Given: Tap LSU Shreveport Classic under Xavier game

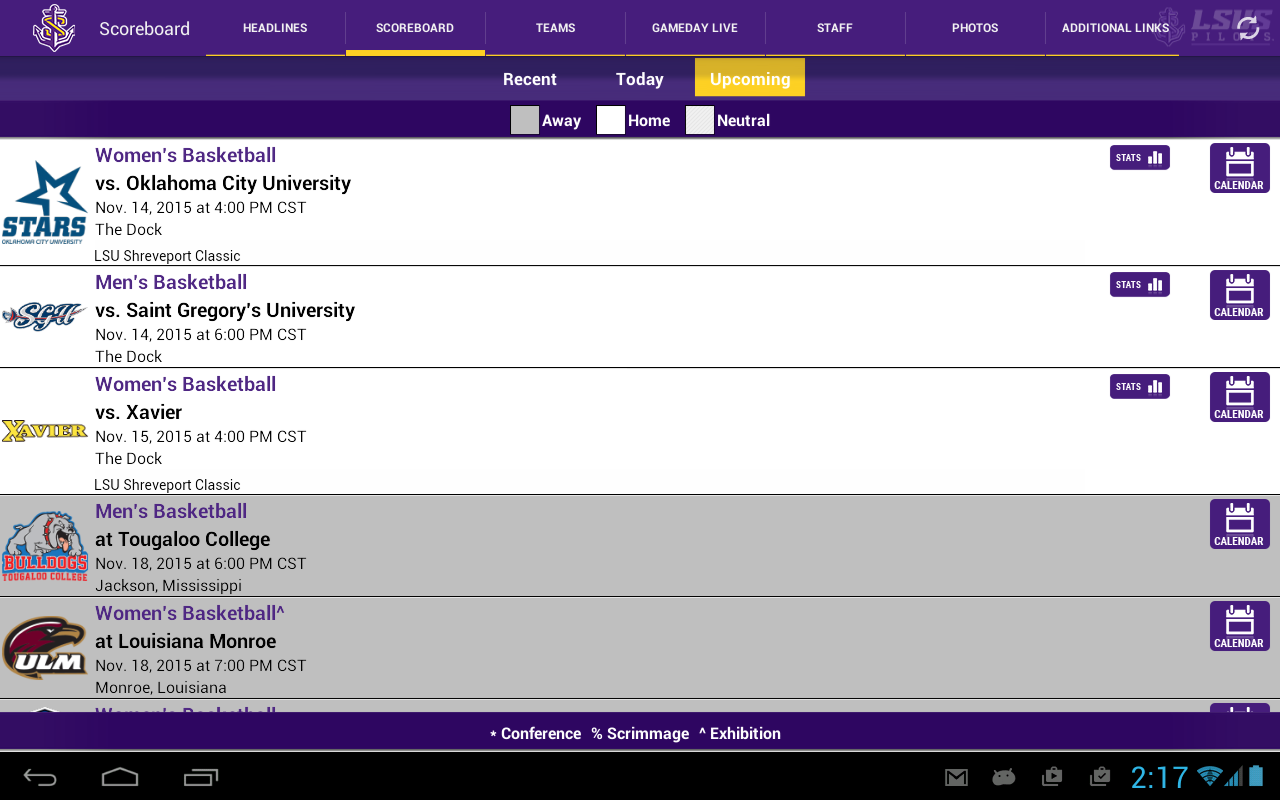Looking at the screenshot, I should pos(167,485).
